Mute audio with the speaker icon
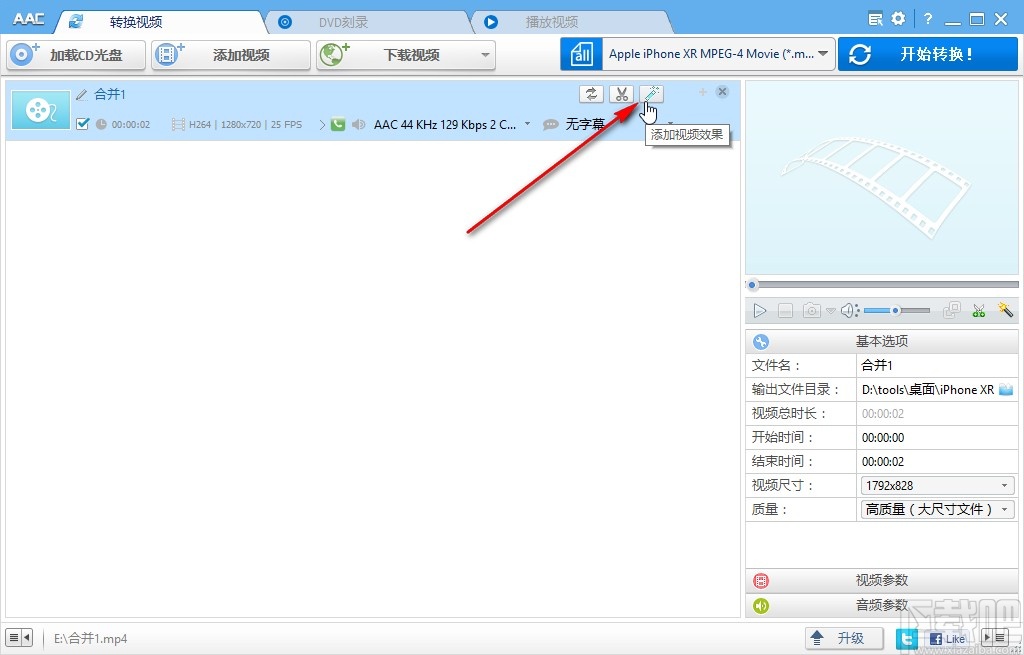1024x655 pixels. (848, 310)
